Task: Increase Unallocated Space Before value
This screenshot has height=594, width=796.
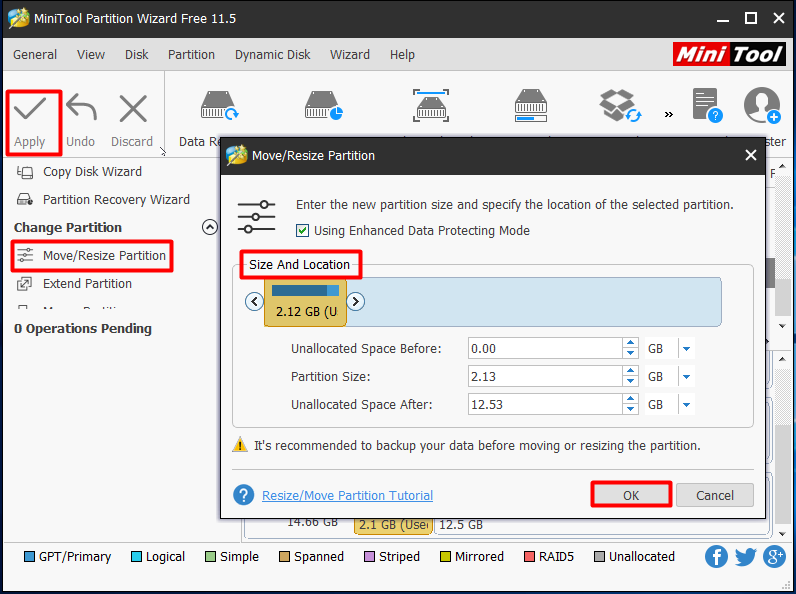Action: 630,343
